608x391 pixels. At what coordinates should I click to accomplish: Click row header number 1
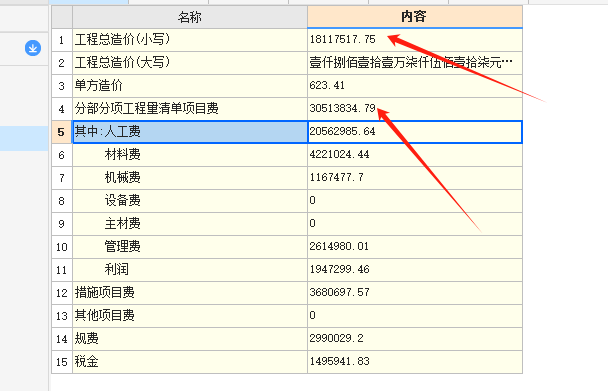62,40
